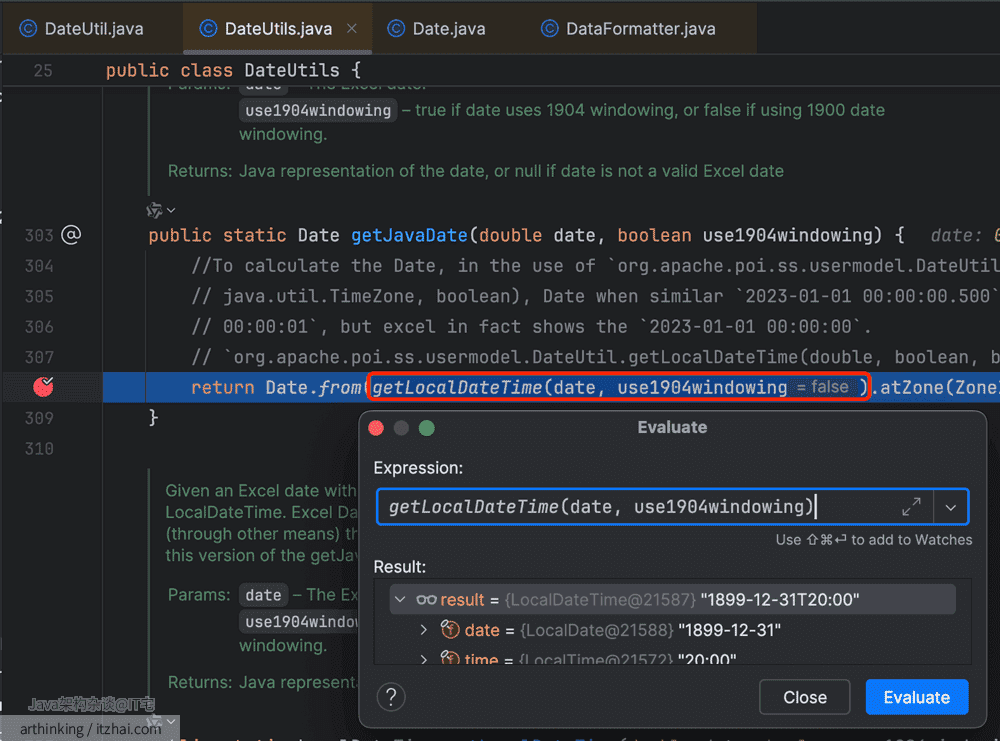Click inside the Expression input field

click(x=638, y=507)
